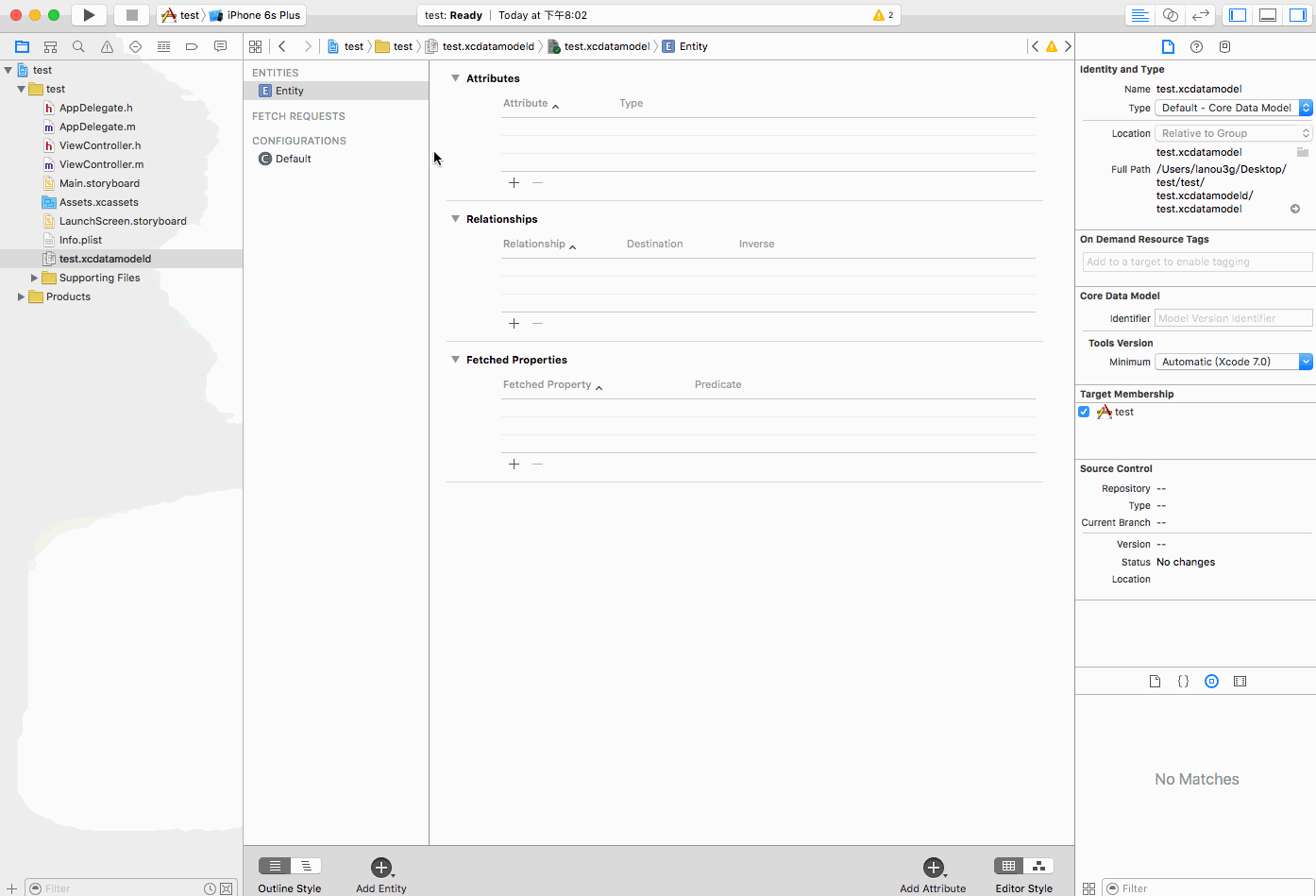Stop the running build with the stop button

click(x=132, y=15)
